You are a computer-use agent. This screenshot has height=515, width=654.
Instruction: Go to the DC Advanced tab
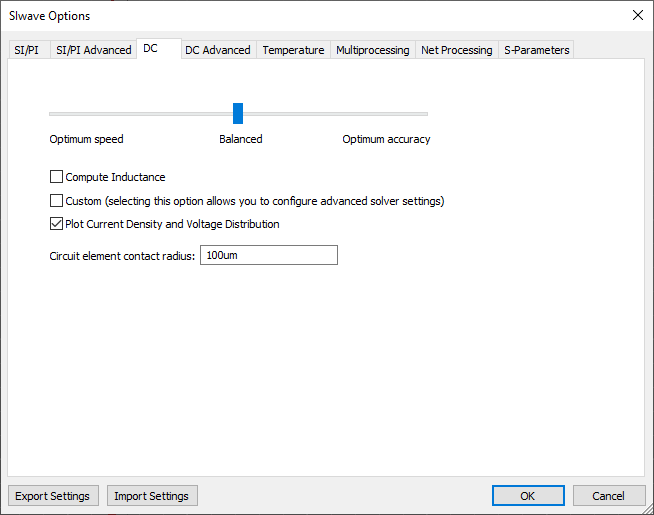[217, 50]
